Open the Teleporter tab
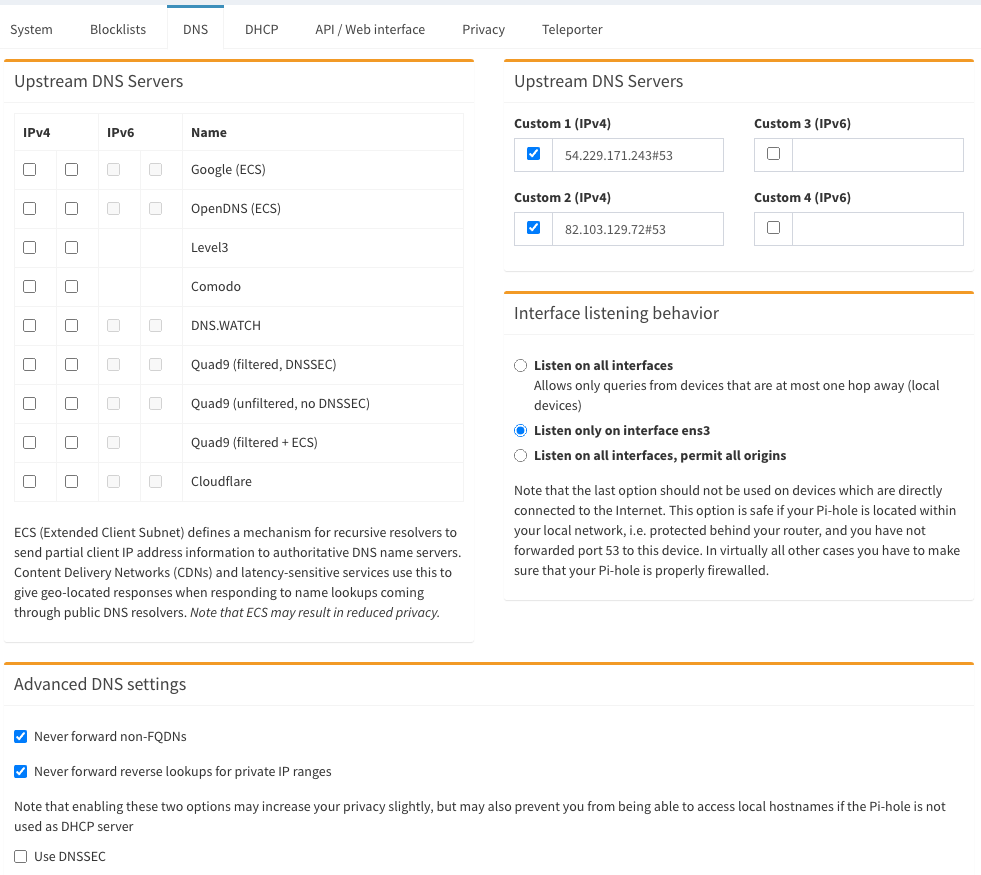This screenshot has height=875, width=981. pyautogui.click(x=572, y=29)
